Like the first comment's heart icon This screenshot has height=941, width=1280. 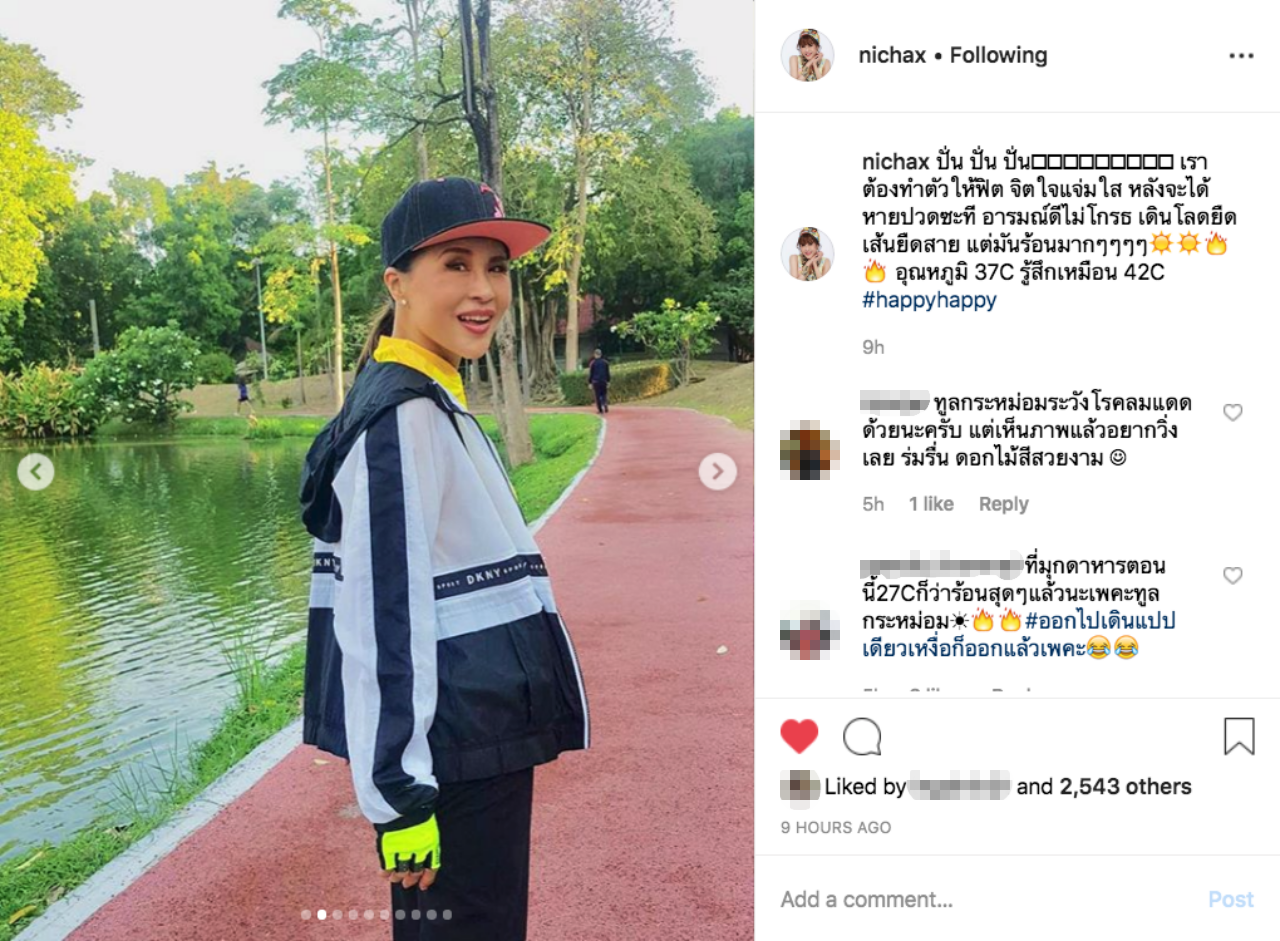coord(1233,412)
